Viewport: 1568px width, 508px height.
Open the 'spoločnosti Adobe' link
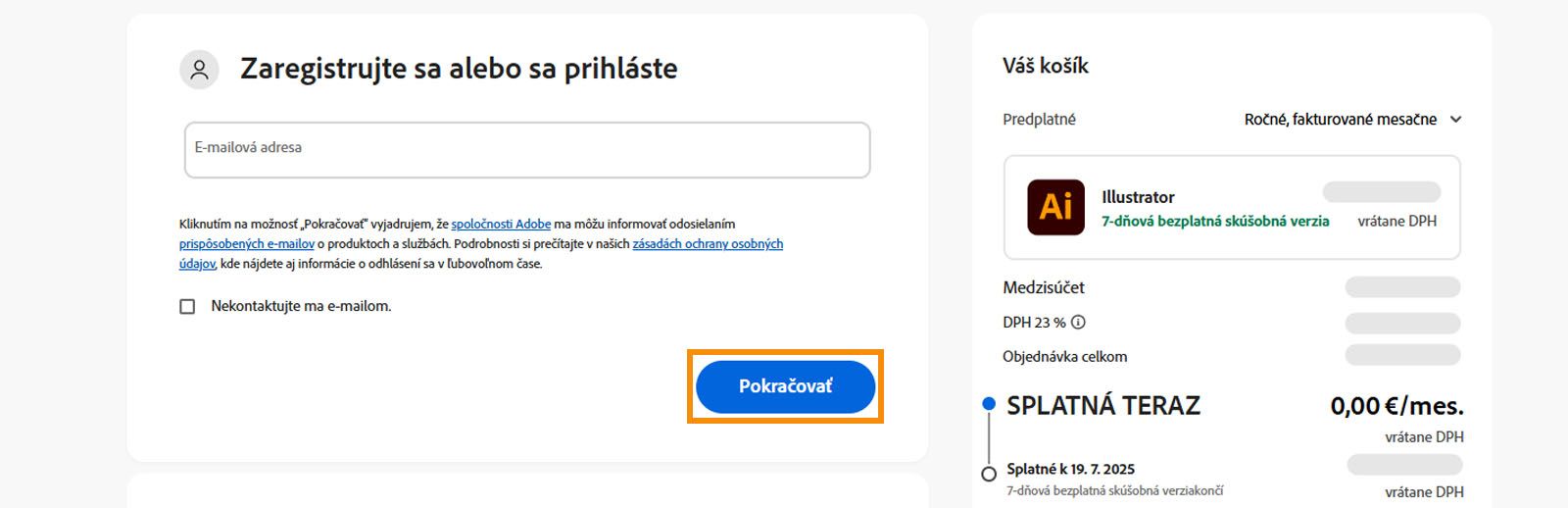click(501, 225)
